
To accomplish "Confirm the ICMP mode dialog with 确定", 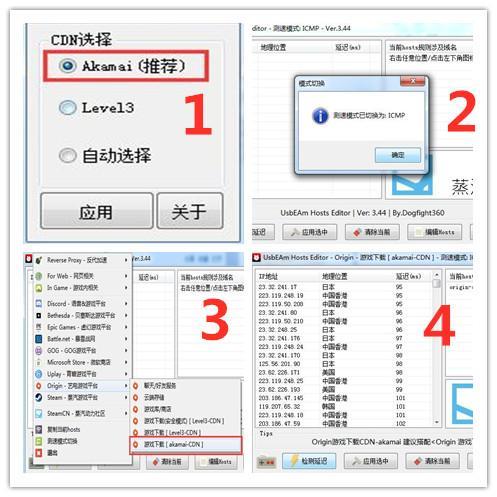I will point(398,155).
